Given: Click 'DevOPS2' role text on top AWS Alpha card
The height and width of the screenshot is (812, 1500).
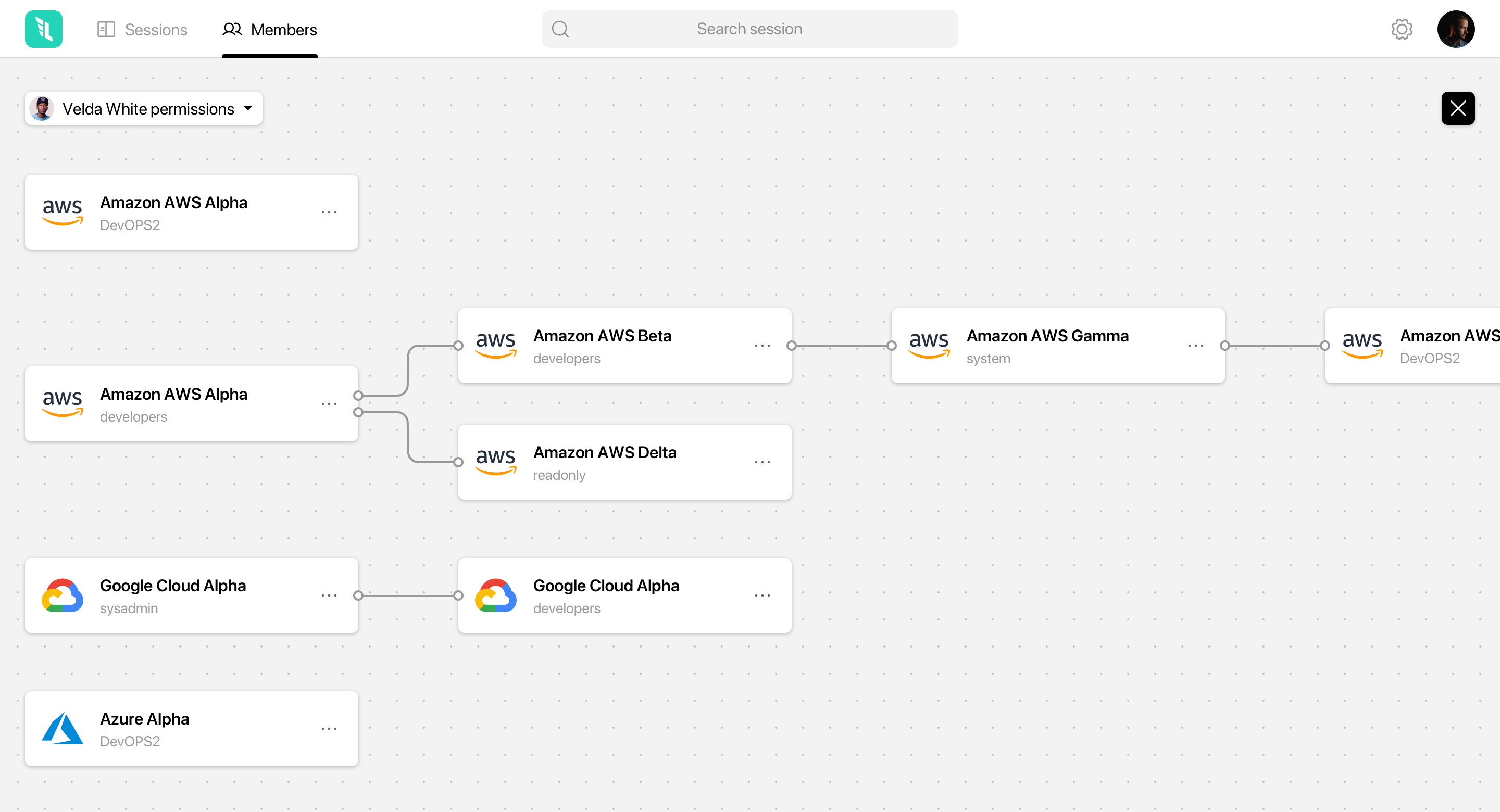Looking at the screenshot, I should [x=130, y=225].
